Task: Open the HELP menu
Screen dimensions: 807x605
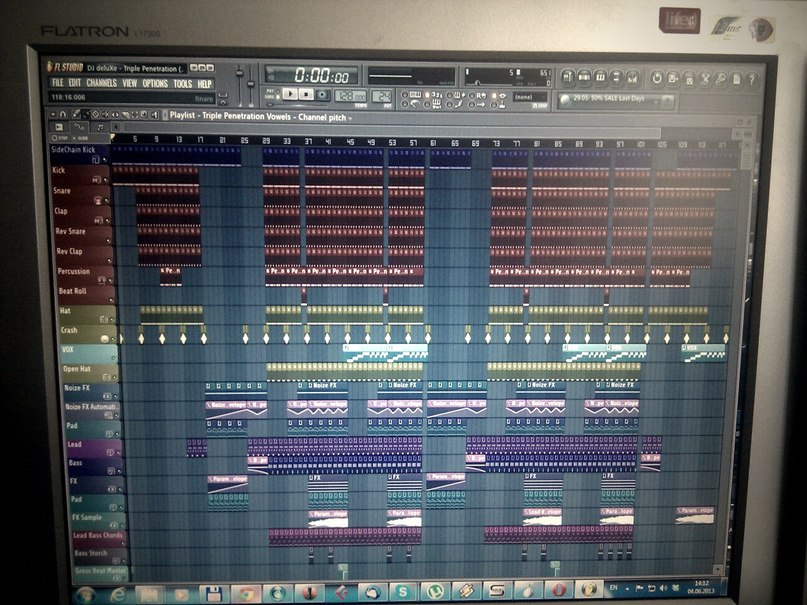Action: [205, 84]
